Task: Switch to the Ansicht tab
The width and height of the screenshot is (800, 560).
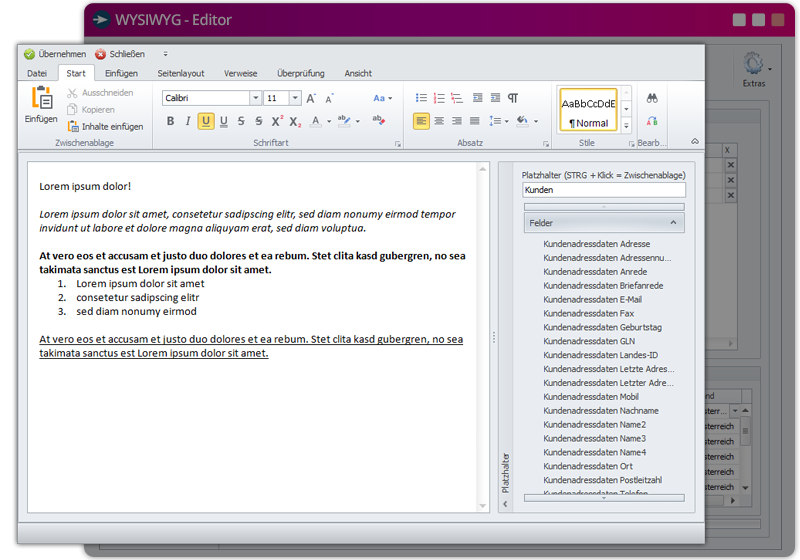Action: pos(358,73)
